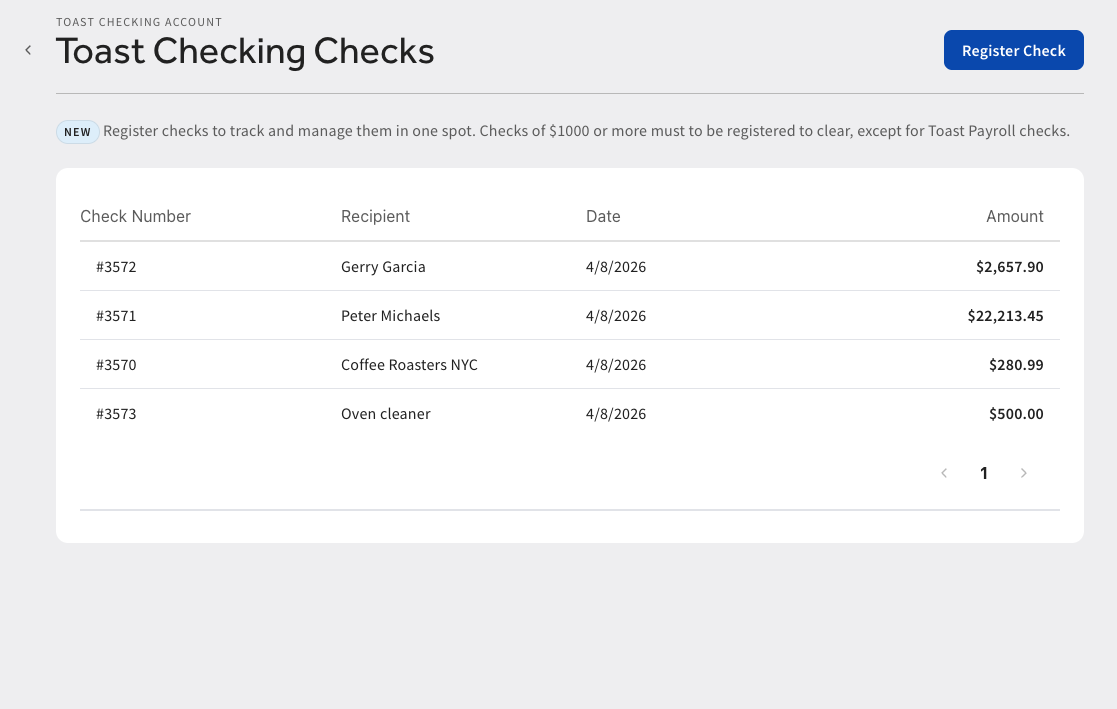
Task: Click the Register Check button
Action: tap(1014, 50)
